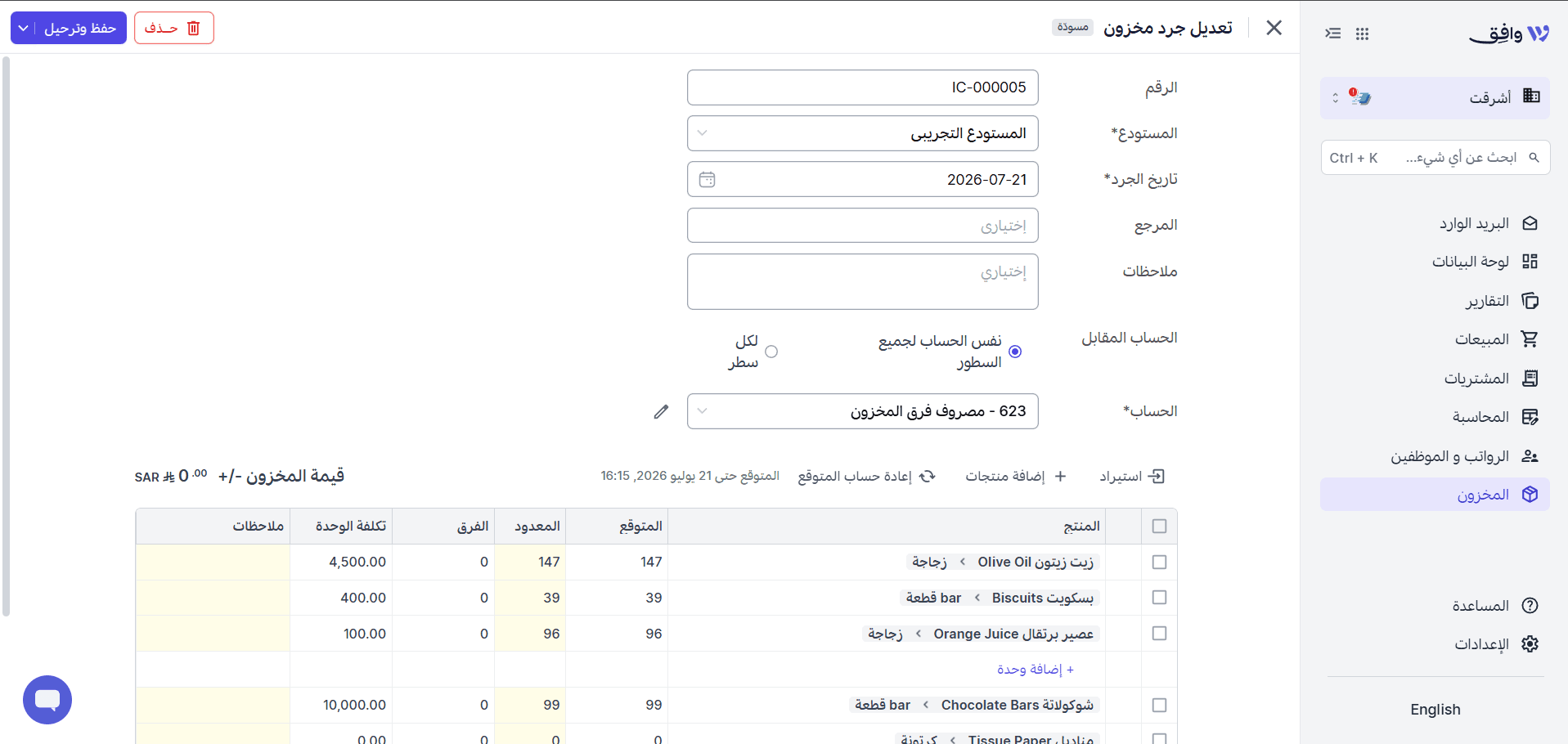Open notifications icon with red badge
1568x744 pixels.
(1360, 97)
